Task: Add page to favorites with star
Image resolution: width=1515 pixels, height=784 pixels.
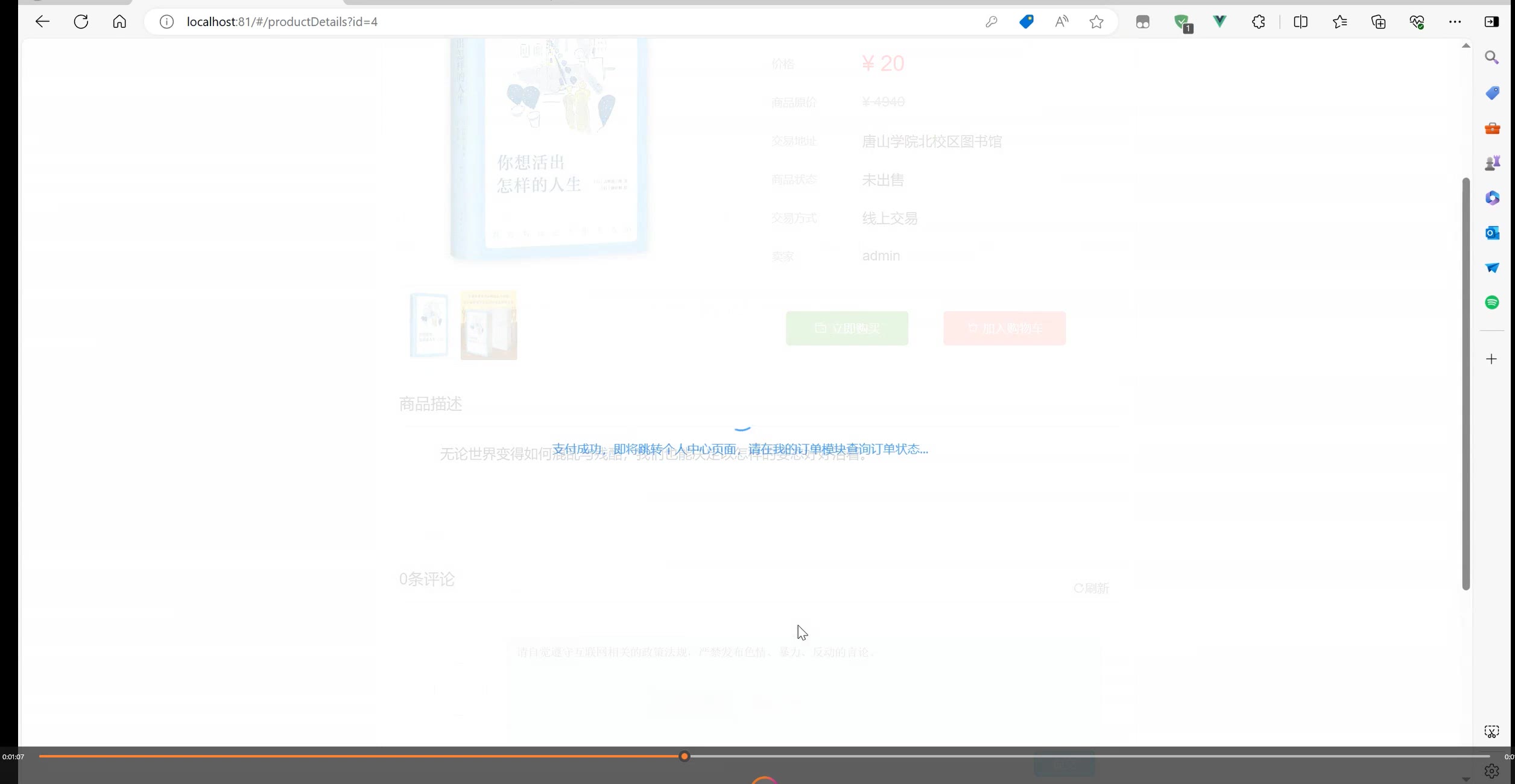Action: point(1096,22)
